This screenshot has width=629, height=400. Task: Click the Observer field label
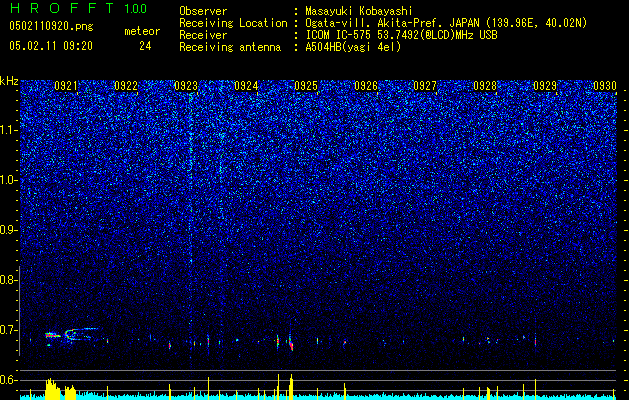point(203,11)
